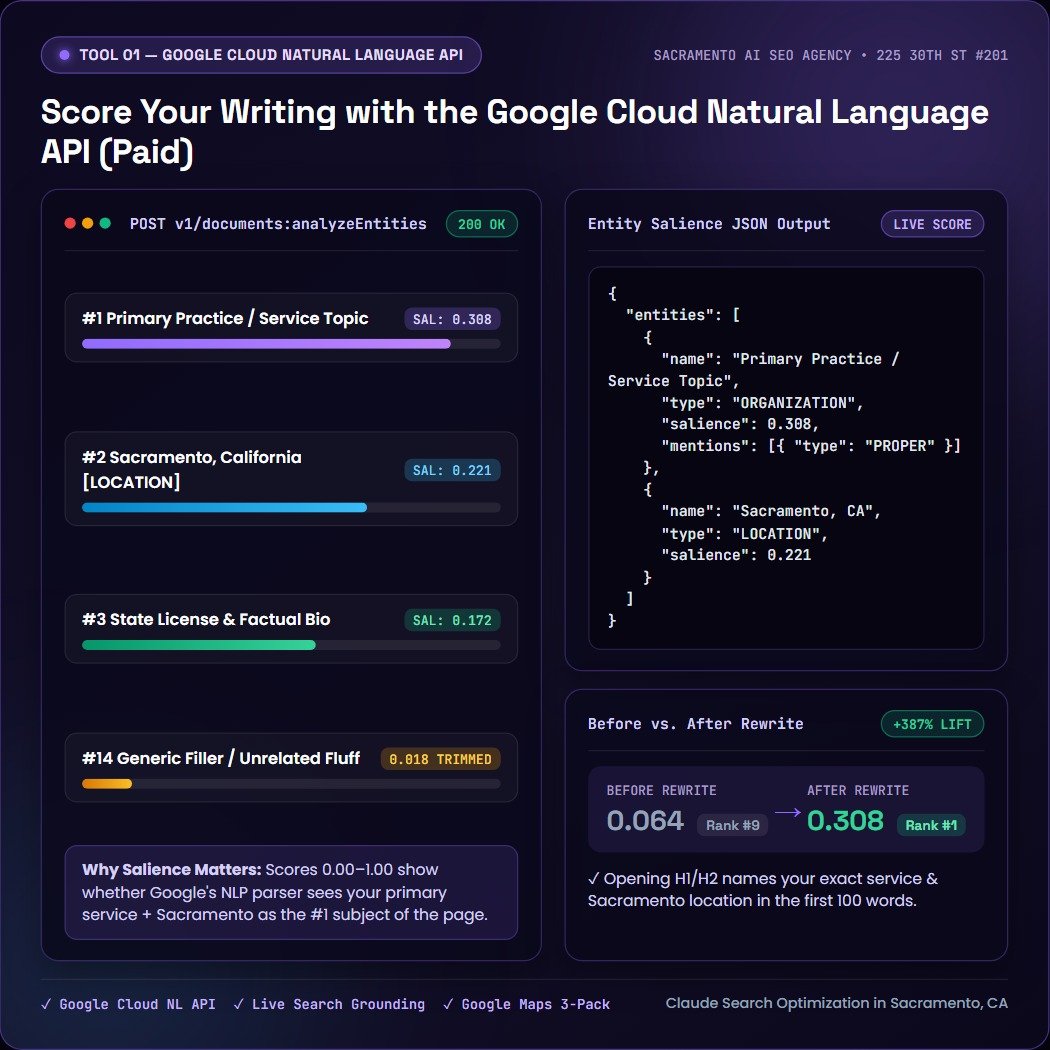This screenshot has width=1050, height=1050.
Task: Click the Rank #1 badge
Action: [931, 825]
